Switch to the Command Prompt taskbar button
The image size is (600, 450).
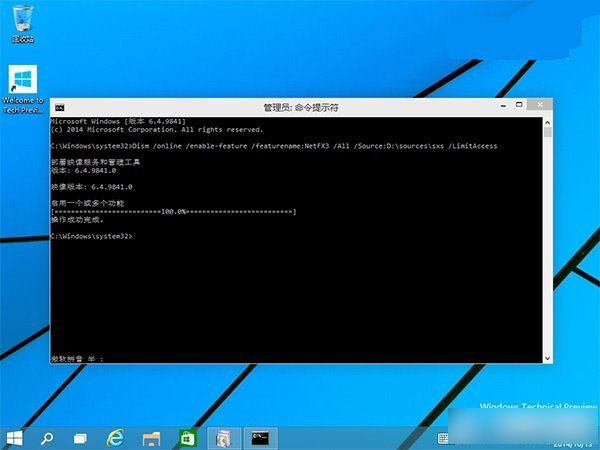coord(261,438)
